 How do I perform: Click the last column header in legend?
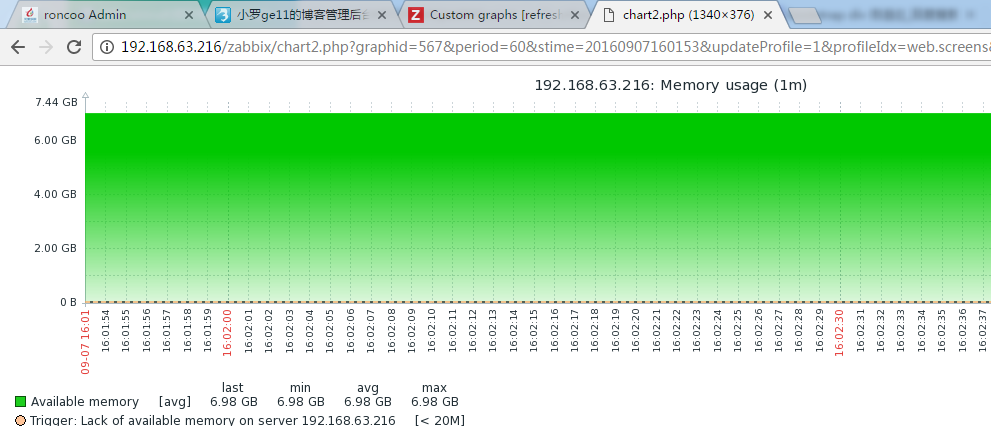pos(233,387)
